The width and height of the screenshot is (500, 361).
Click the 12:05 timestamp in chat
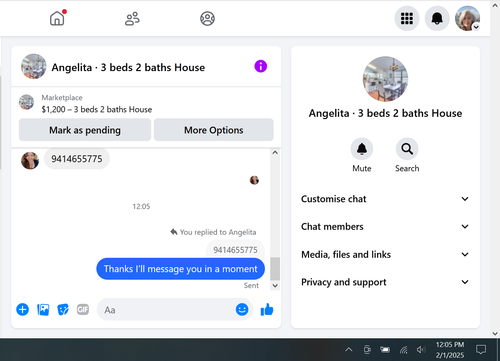click(x=141, y=206)
